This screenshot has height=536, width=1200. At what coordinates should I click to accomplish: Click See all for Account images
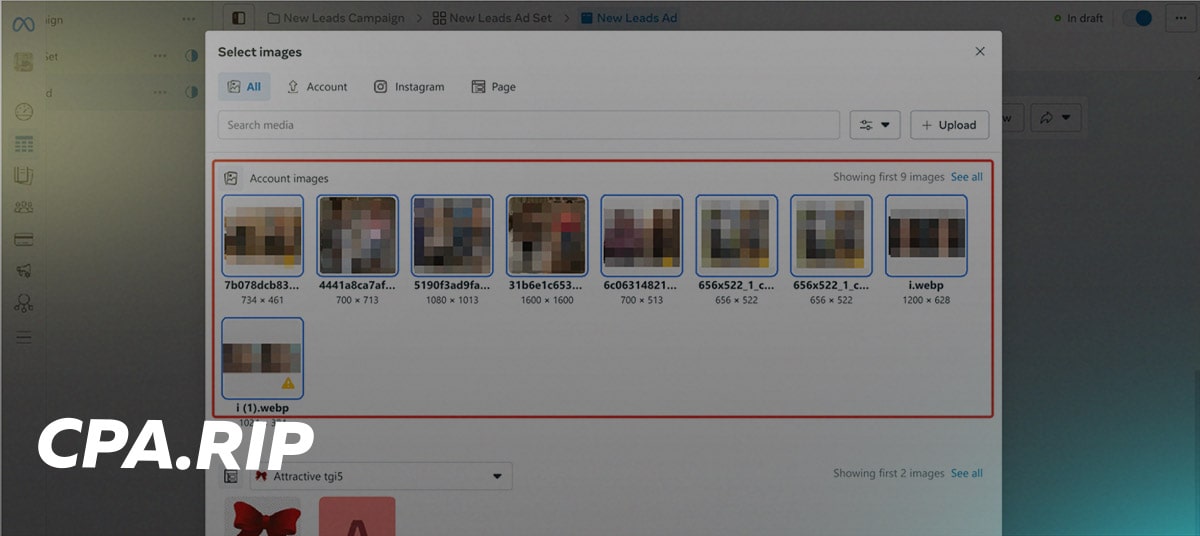[966, 177]
